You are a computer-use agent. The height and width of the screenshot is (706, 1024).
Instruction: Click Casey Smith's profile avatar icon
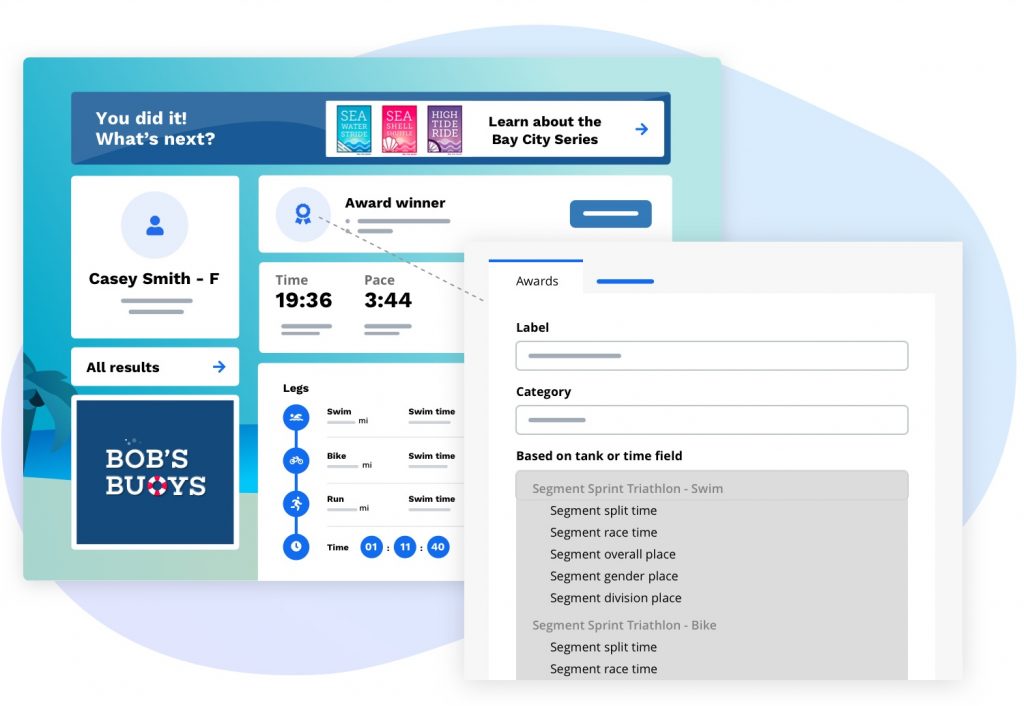tap(155, 226)
